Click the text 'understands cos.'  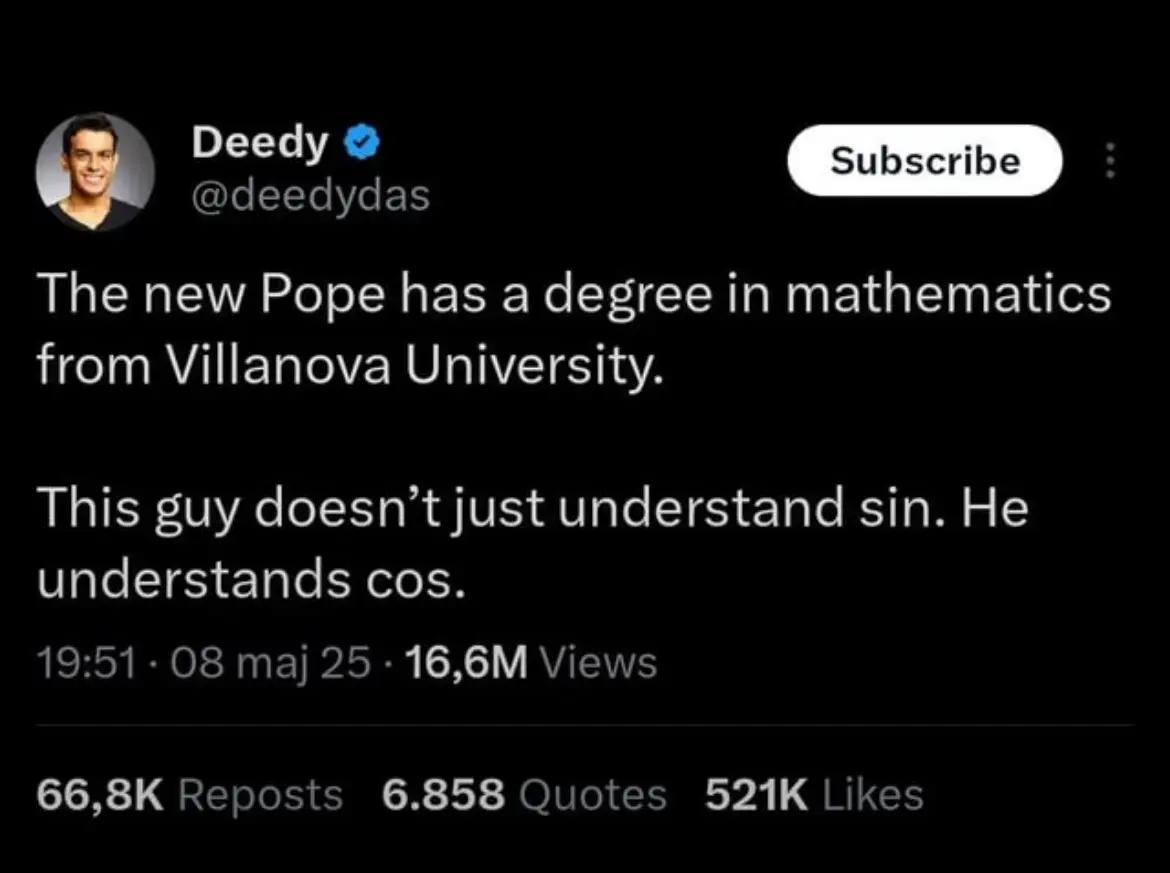coord(252,580)
